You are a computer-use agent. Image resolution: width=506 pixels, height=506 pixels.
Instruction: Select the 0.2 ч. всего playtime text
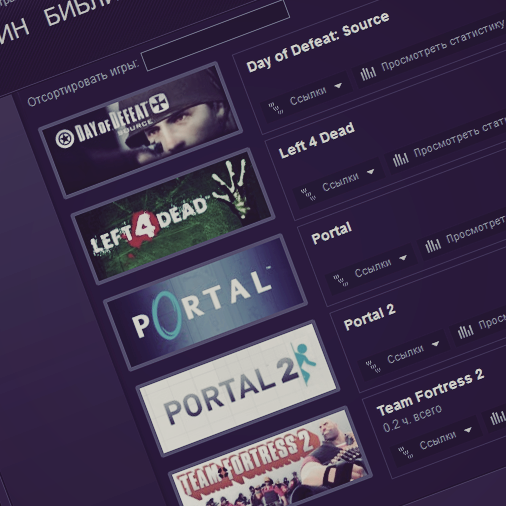tap(412, 418)
